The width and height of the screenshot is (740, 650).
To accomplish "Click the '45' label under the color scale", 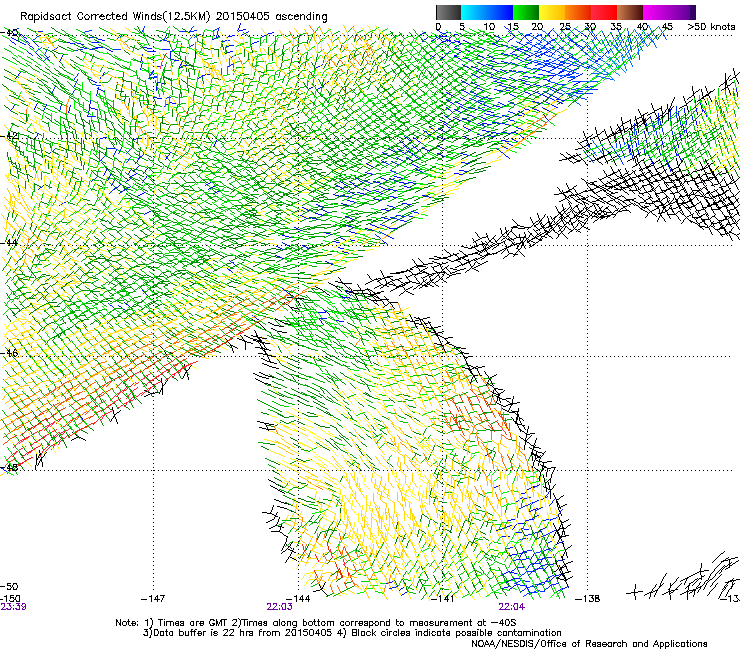I will coord(667,26).
